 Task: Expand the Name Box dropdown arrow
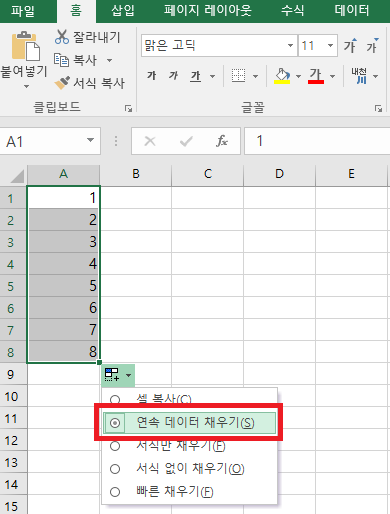90,140
